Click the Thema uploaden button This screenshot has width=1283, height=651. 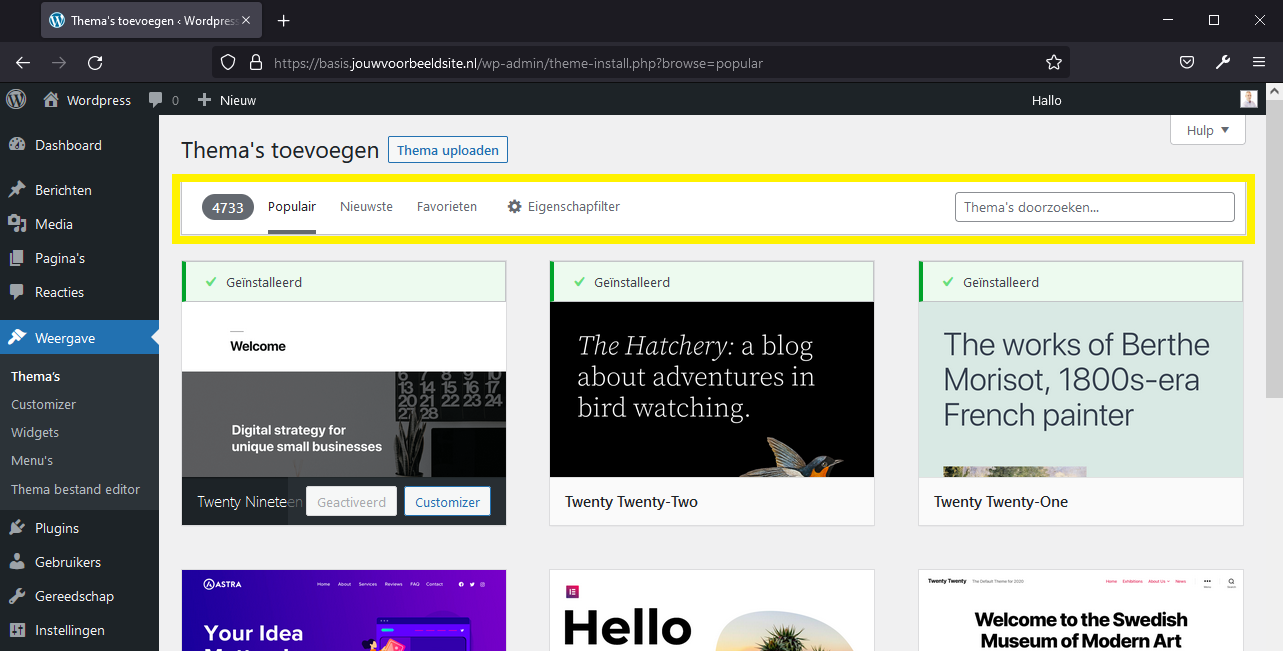(447, 150)
